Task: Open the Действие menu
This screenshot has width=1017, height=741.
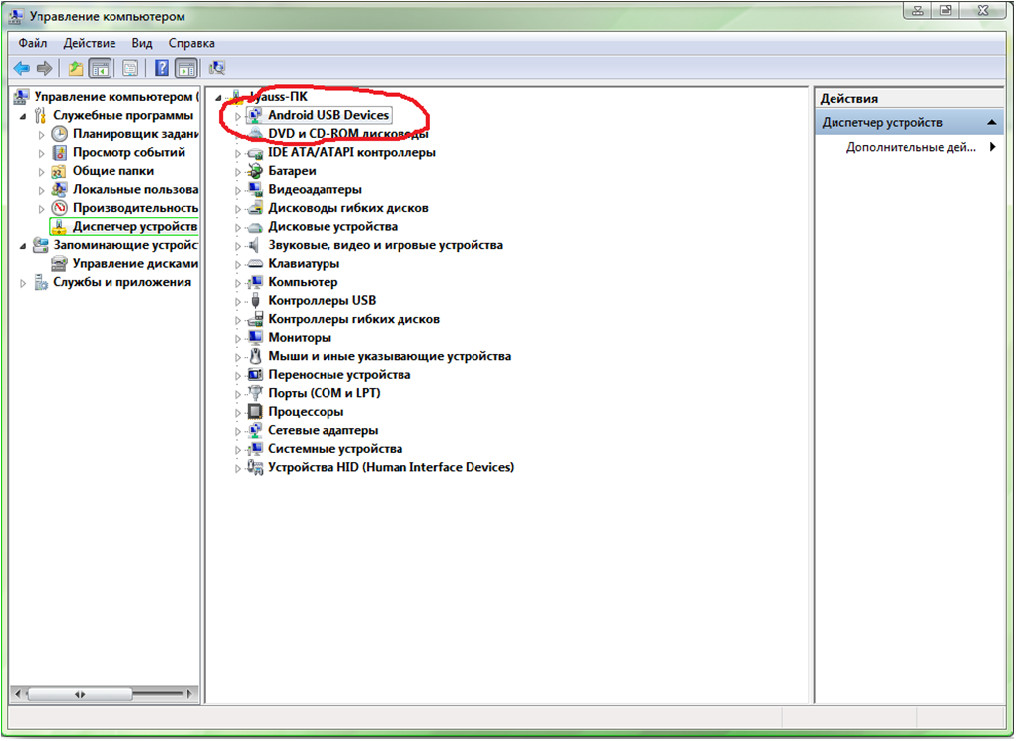Action: (89, 44)
